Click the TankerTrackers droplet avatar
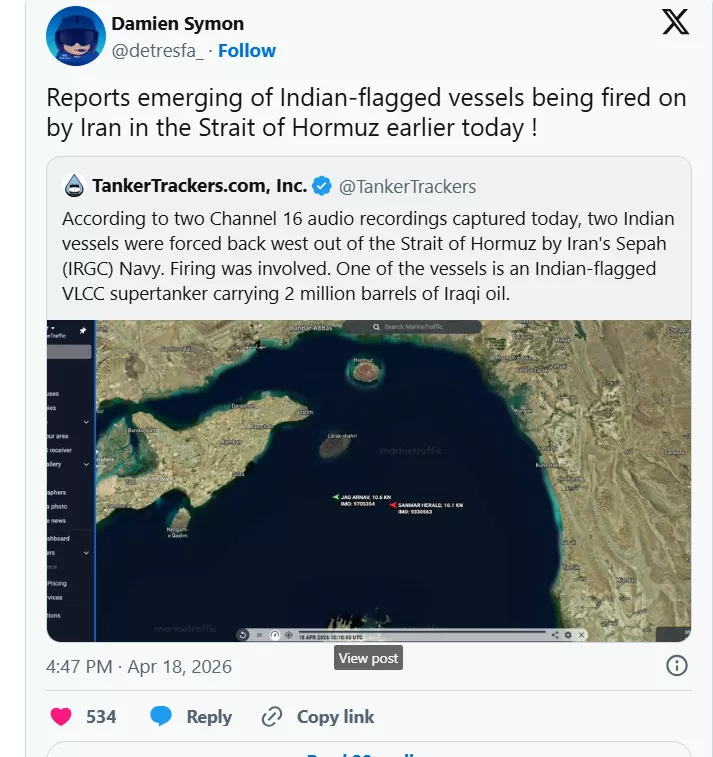Viewport: 713px width, 757px height. 75,186
